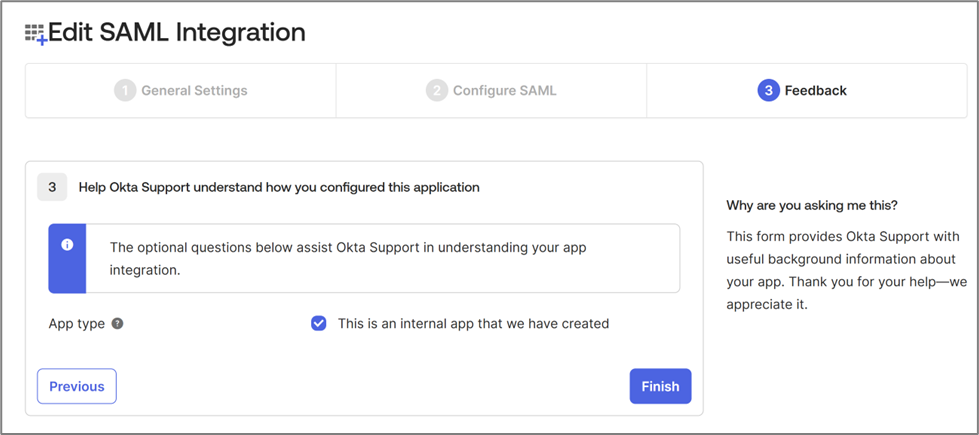
Task: Click the 'Edit SAML Integration' page title
Action: coord(177,33)
